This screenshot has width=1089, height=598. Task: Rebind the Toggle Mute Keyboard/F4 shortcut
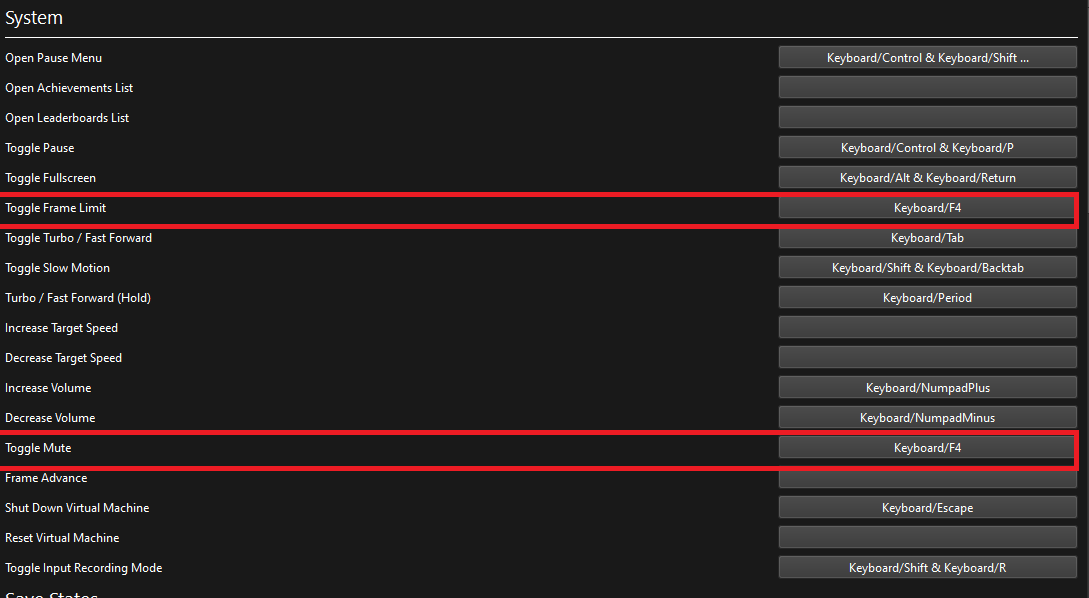coord(927,447)
